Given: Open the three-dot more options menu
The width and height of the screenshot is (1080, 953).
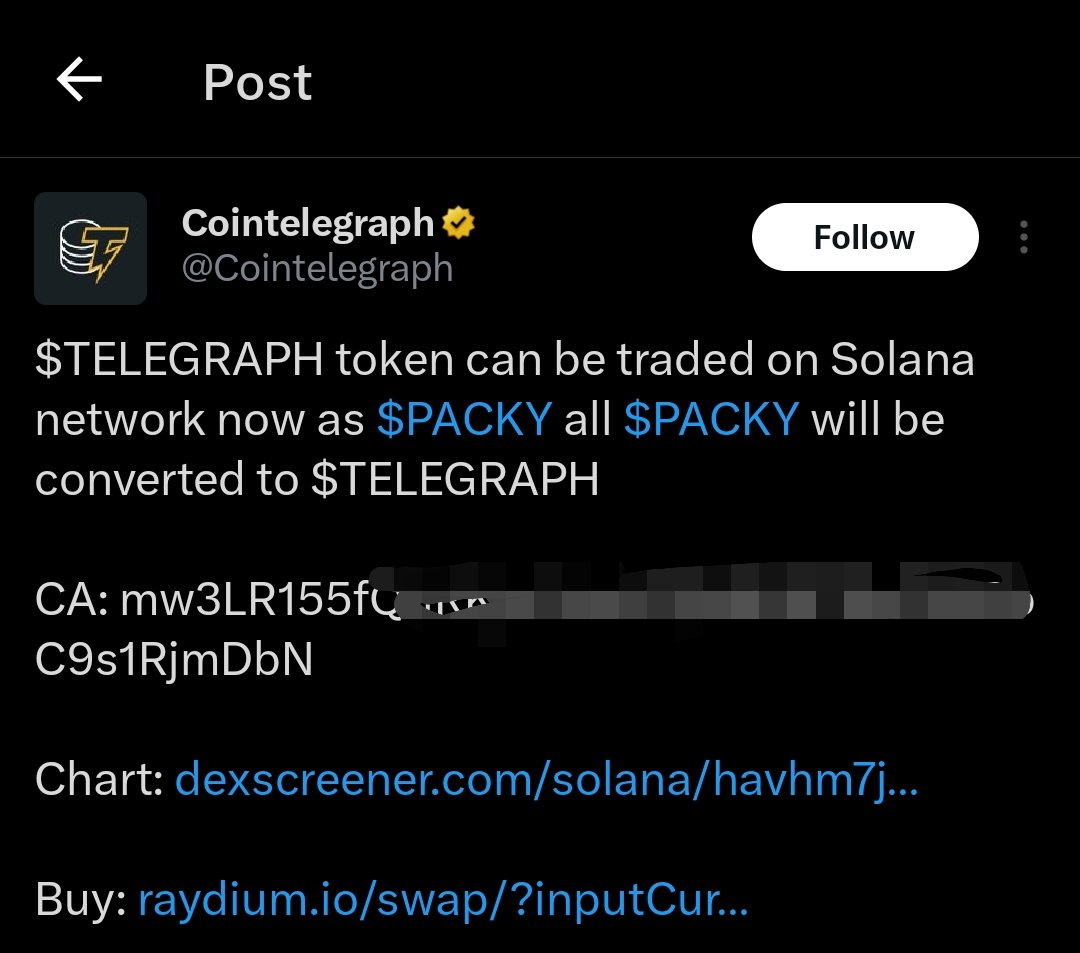Looking at the screenshot, I should [1023, 238].
